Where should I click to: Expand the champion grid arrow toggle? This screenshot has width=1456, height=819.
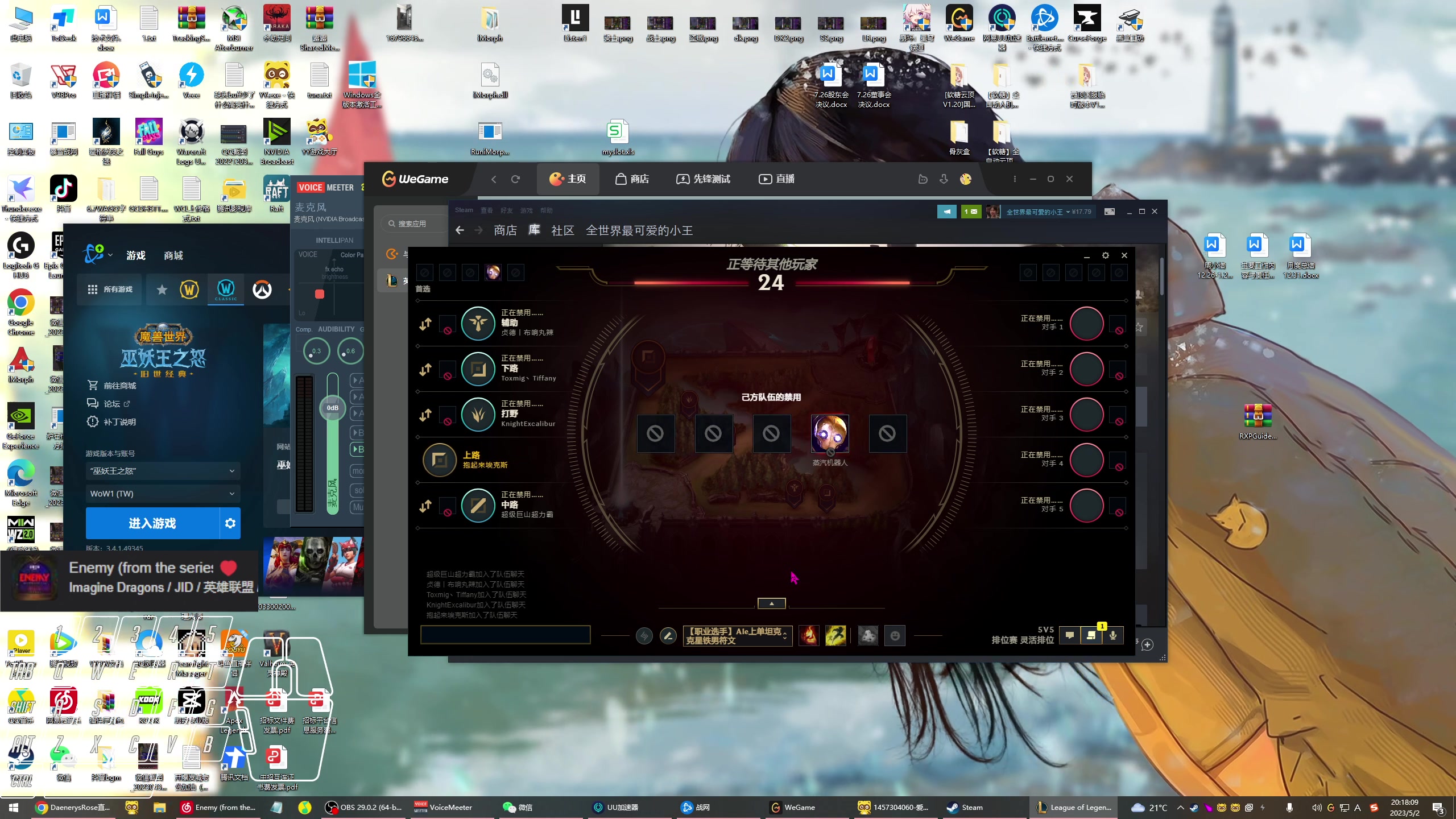click(771, 603)
